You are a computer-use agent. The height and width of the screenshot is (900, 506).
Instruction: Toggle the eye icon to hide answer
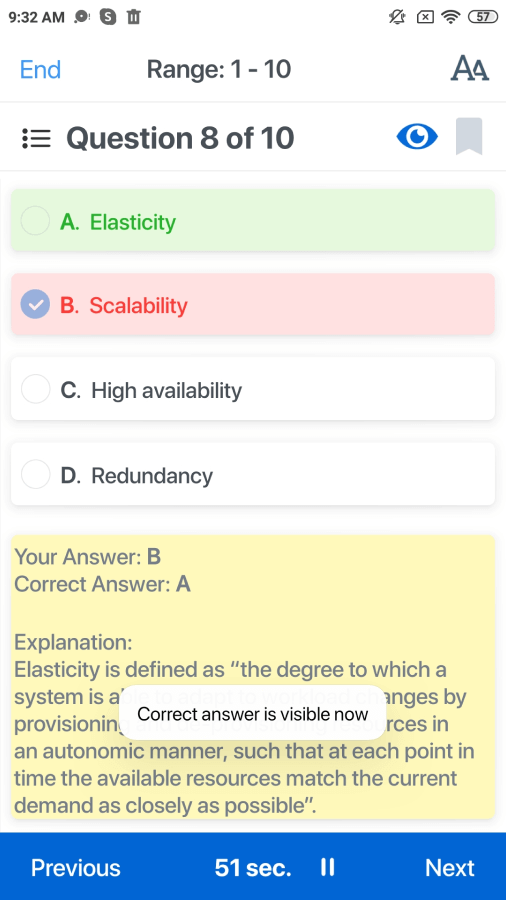[417, 137]
